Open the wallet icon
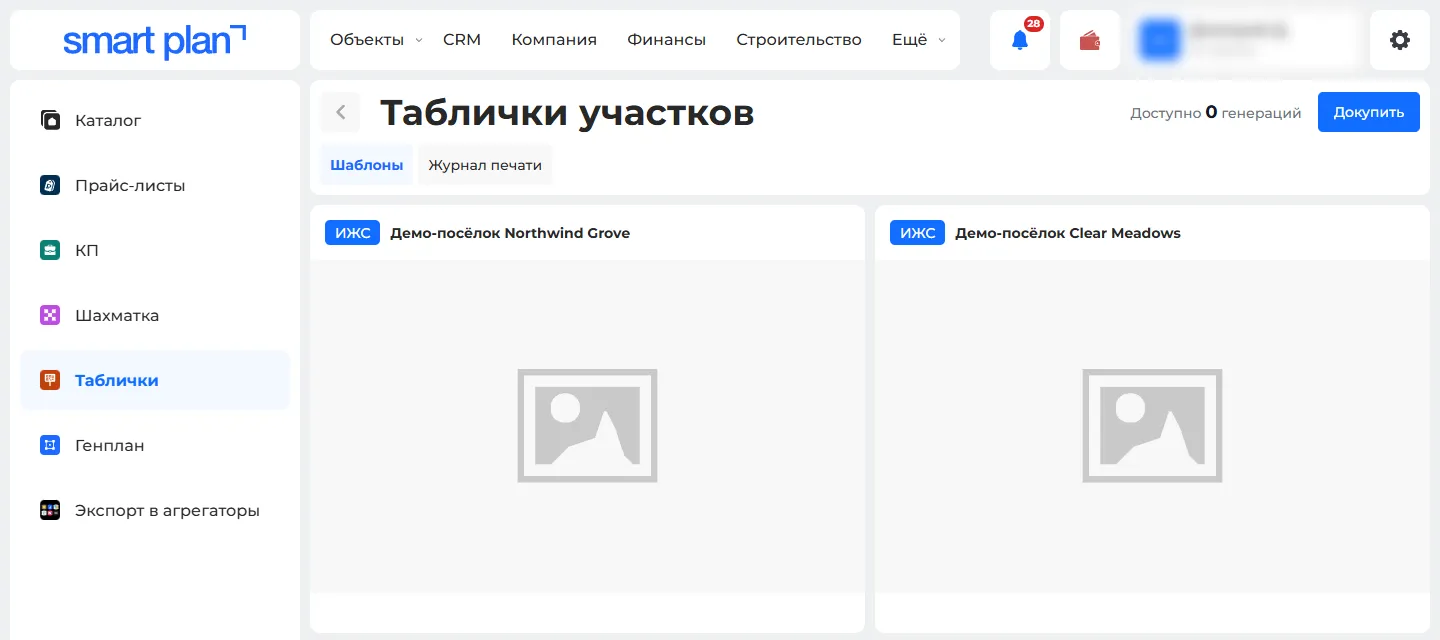 (x=1090, y=40)
